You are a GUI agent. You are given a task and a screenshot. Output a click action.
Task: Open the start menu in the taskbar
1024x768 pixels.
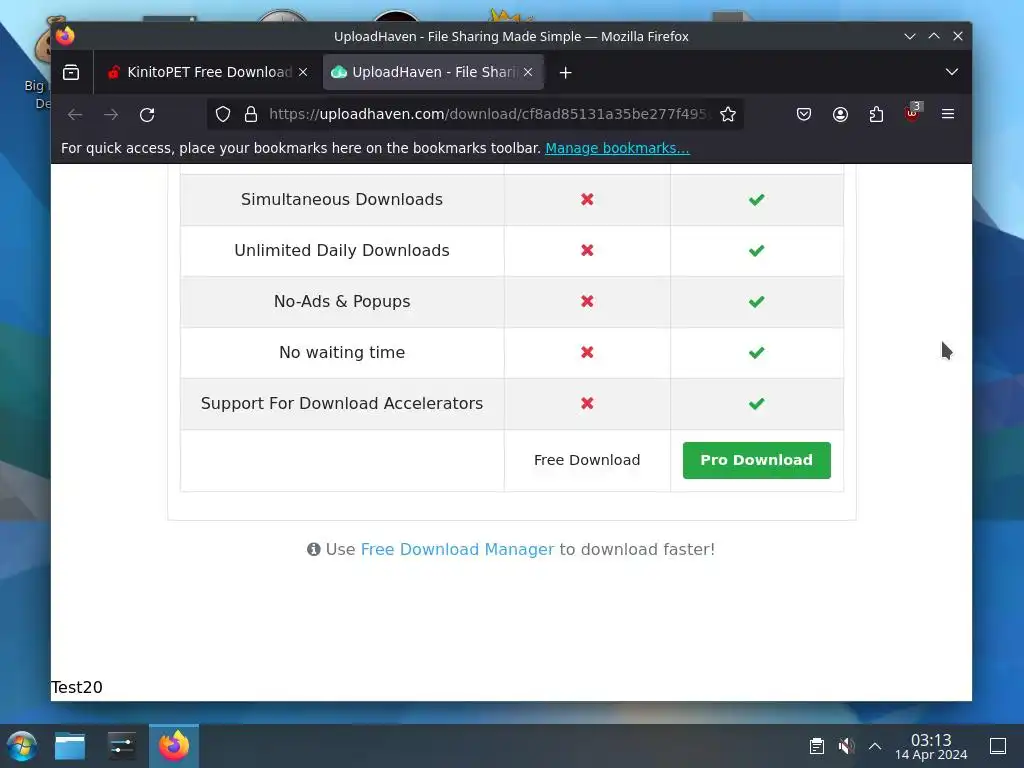(22, 746)
